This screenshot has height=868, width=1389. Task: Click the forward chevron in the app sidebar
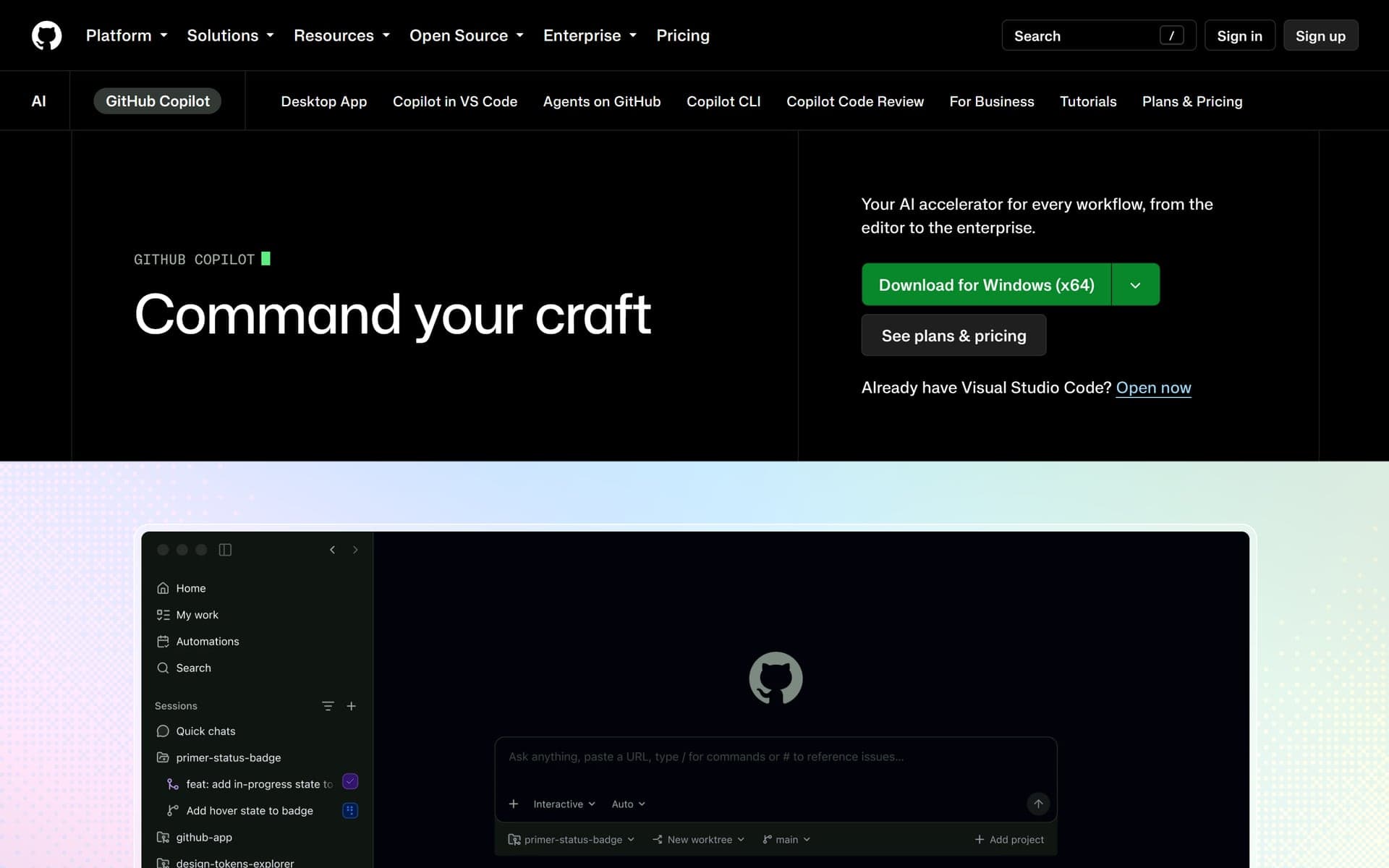point(355,550)
